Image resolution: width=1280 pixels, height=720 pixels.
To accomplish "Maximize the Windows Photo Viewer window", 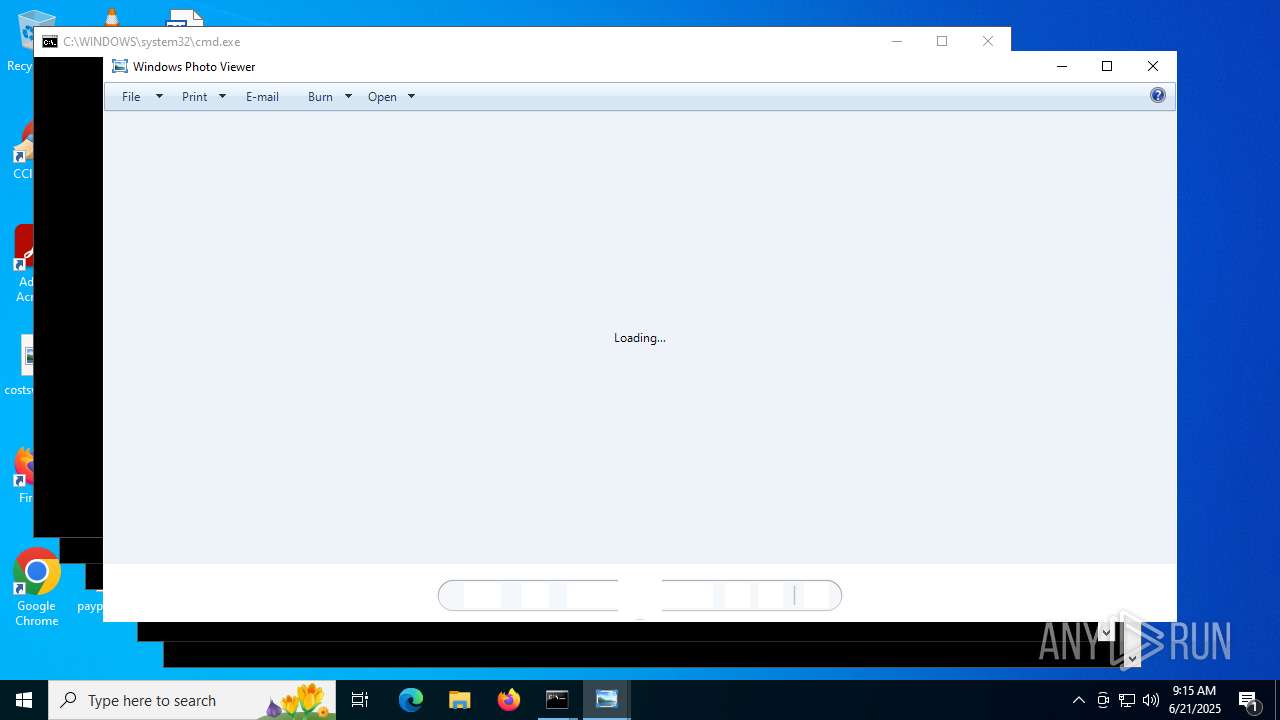I will coord(1107,67).
